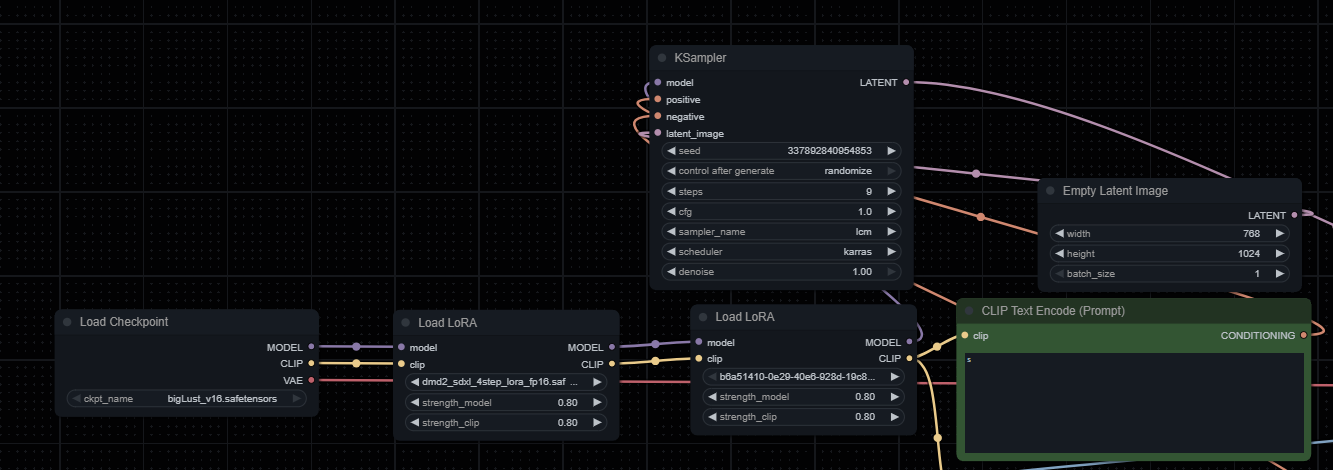Screen dimensions: 1333x470
Task: Click the dmd2 Load LoRA model input socket
Action: coord(400,347)
